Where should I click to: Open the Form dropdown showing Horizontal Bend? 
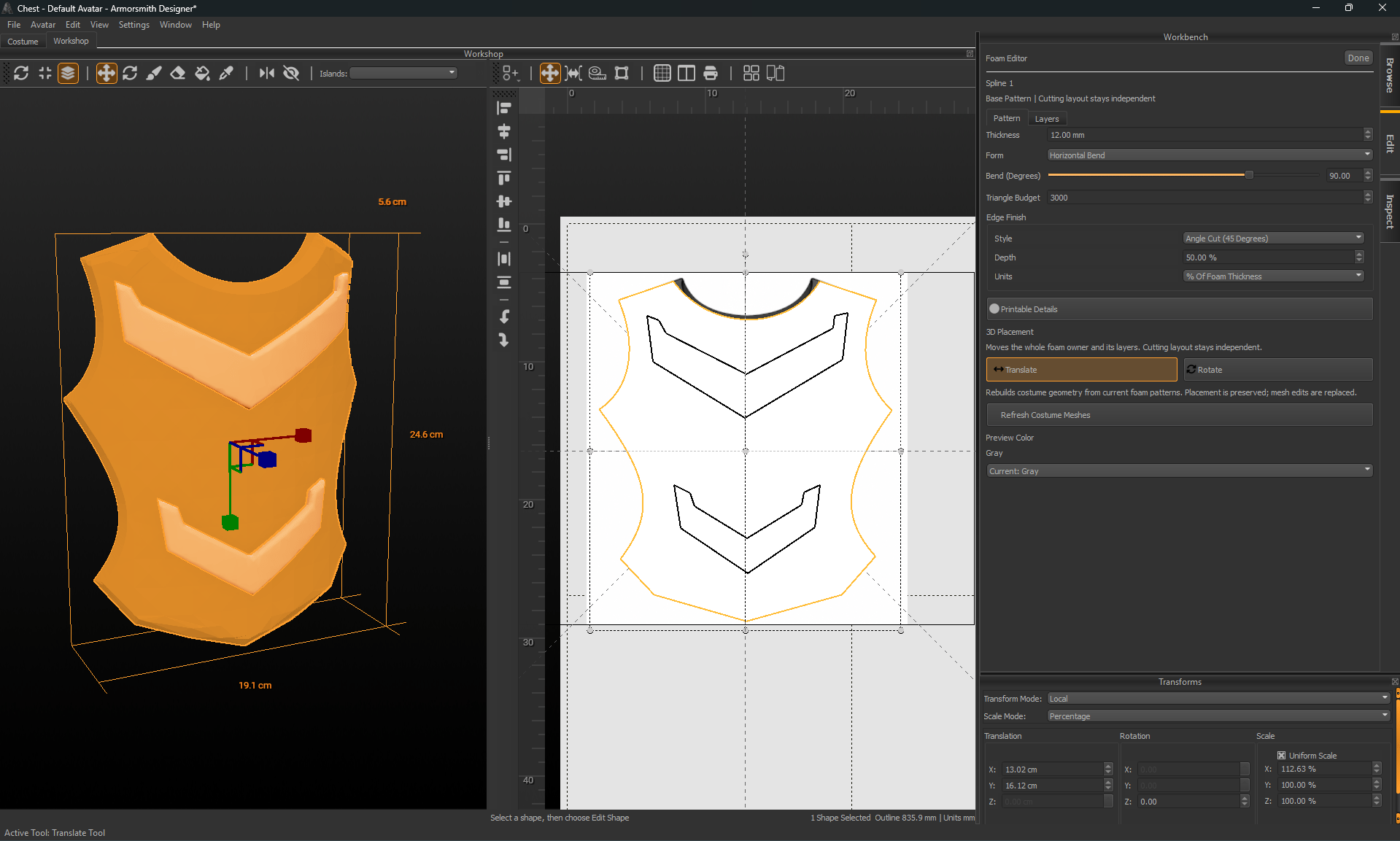pyautogui.click(x=1210, y=155)
